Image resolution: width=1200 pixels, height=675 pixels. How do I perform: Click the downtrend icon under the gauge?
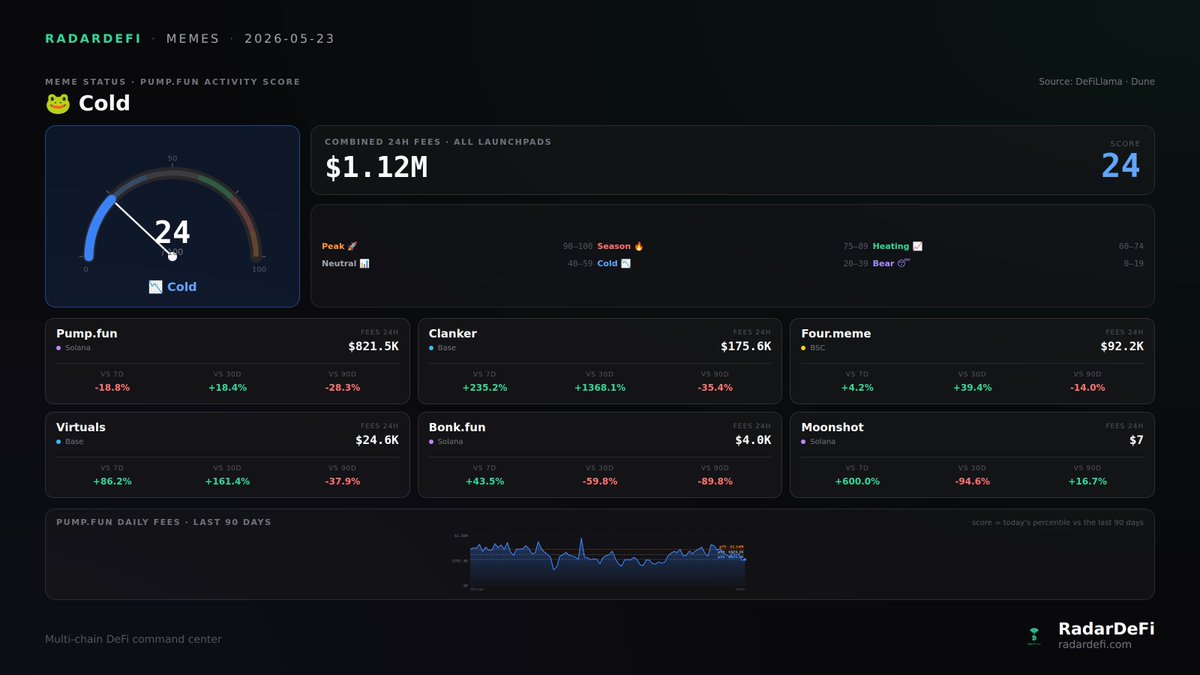tap(155, 287)
